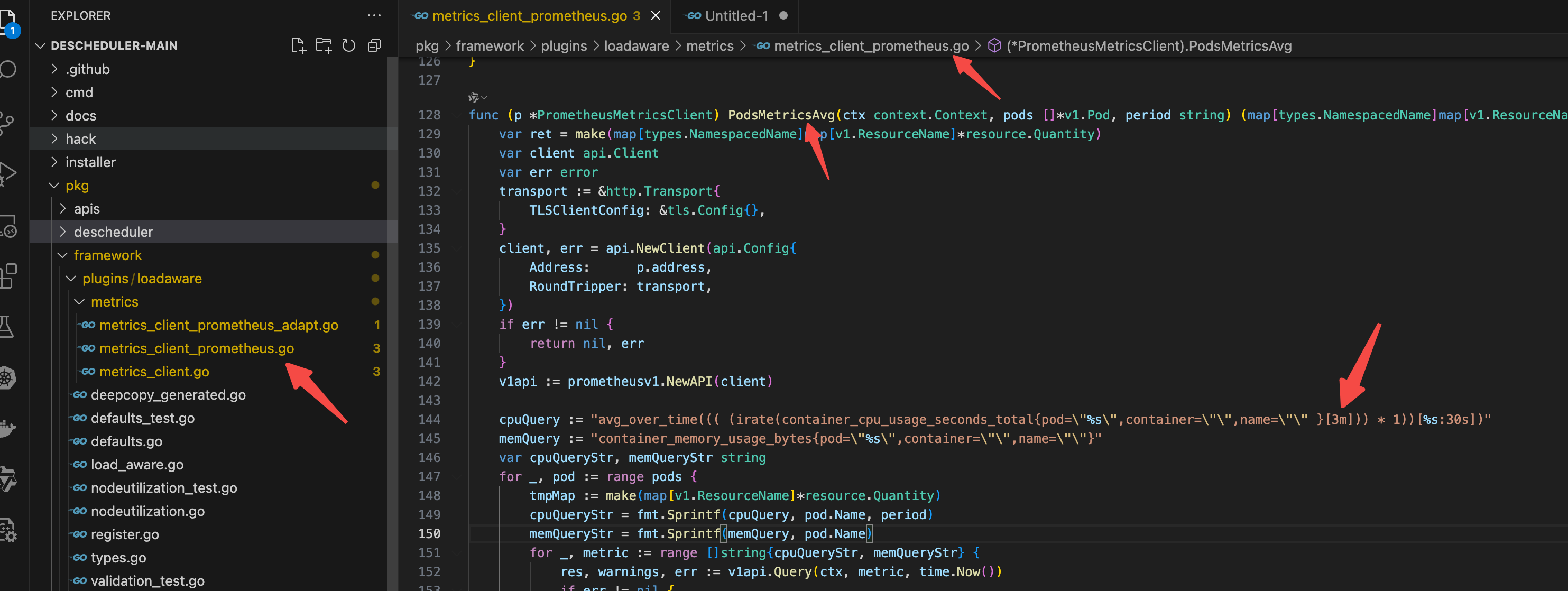Open the Extensions view in activity bar
The height and width of the screenshot is (591, 1568).
click(7, 276)
